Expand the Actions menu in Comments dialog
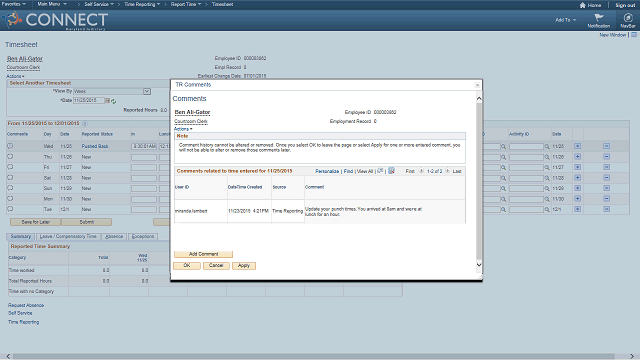 (x=183, y=129)
